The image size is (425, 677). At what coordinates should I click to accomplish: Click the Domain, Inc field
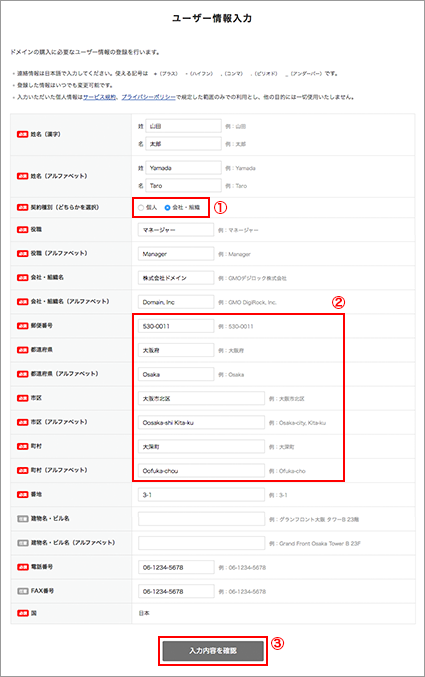pos(176,302)
